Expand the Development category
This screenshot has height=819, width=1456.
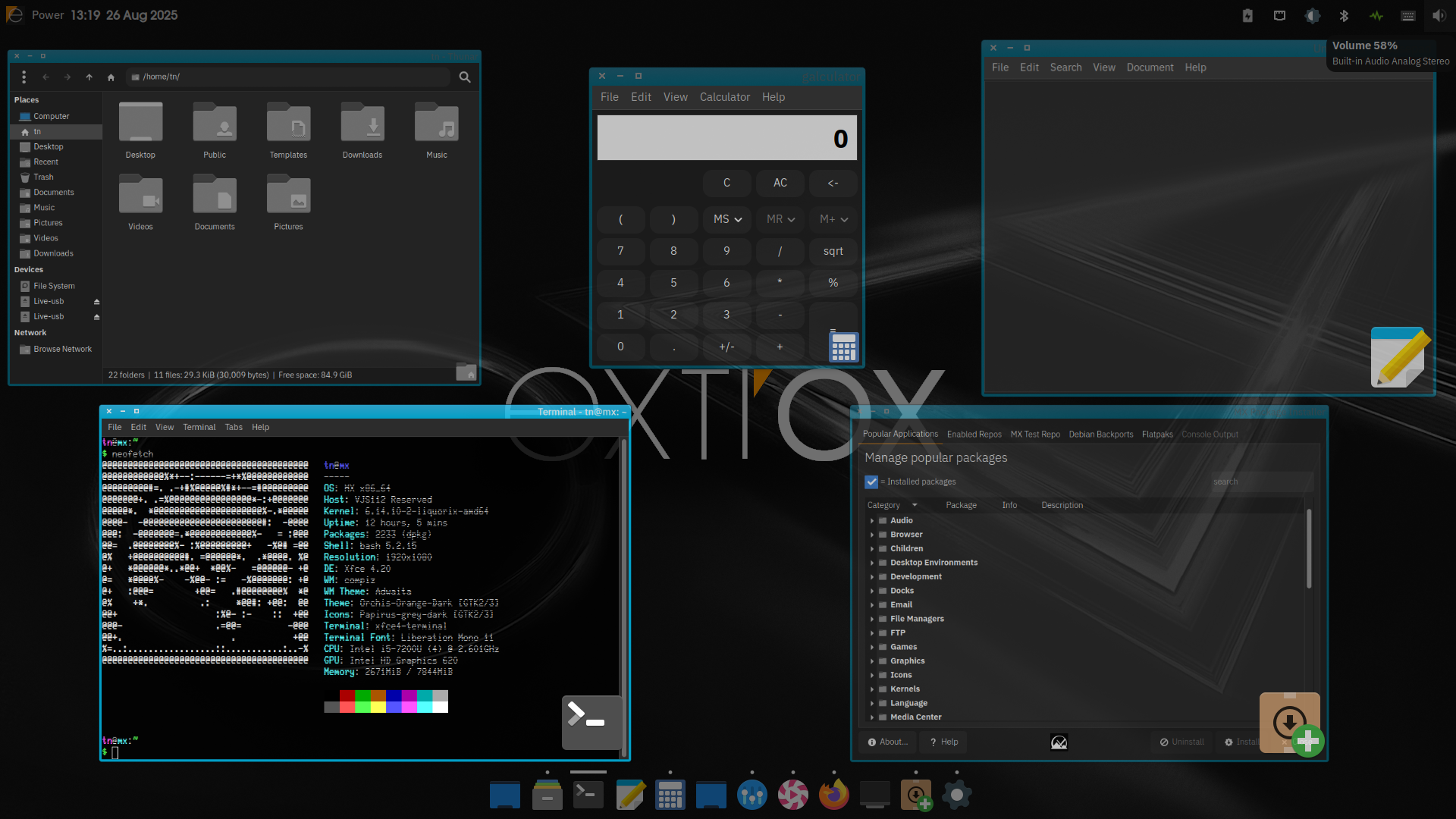872,577
